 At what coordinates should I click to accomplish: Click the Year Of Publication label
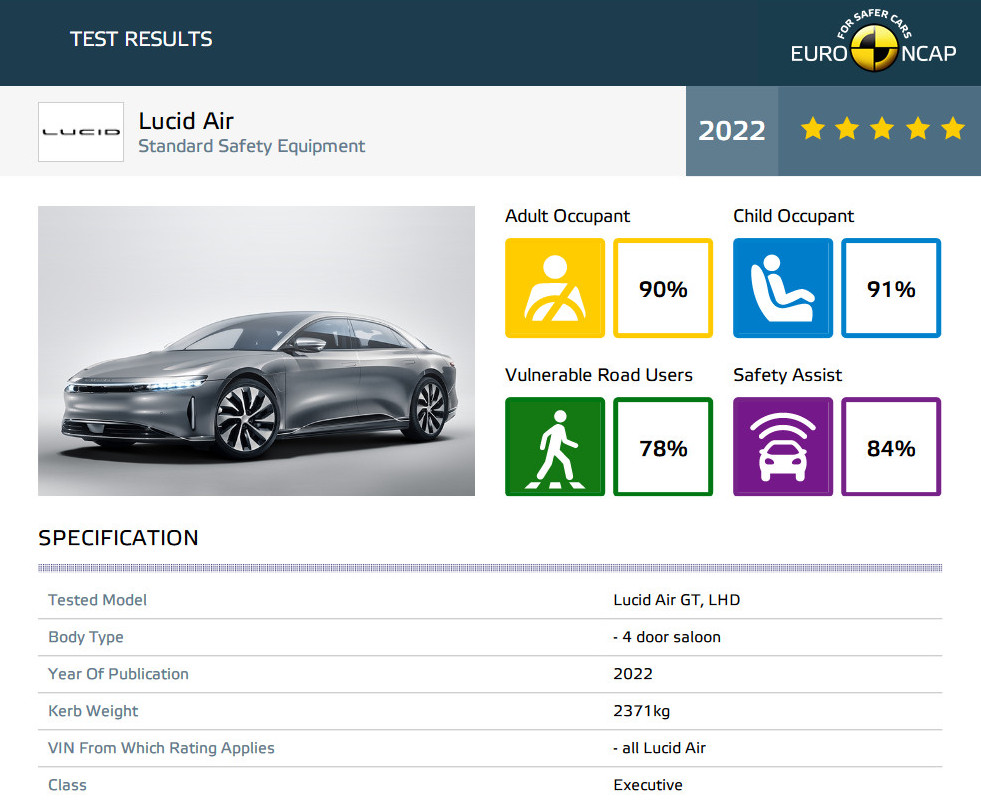click(118, 674)
